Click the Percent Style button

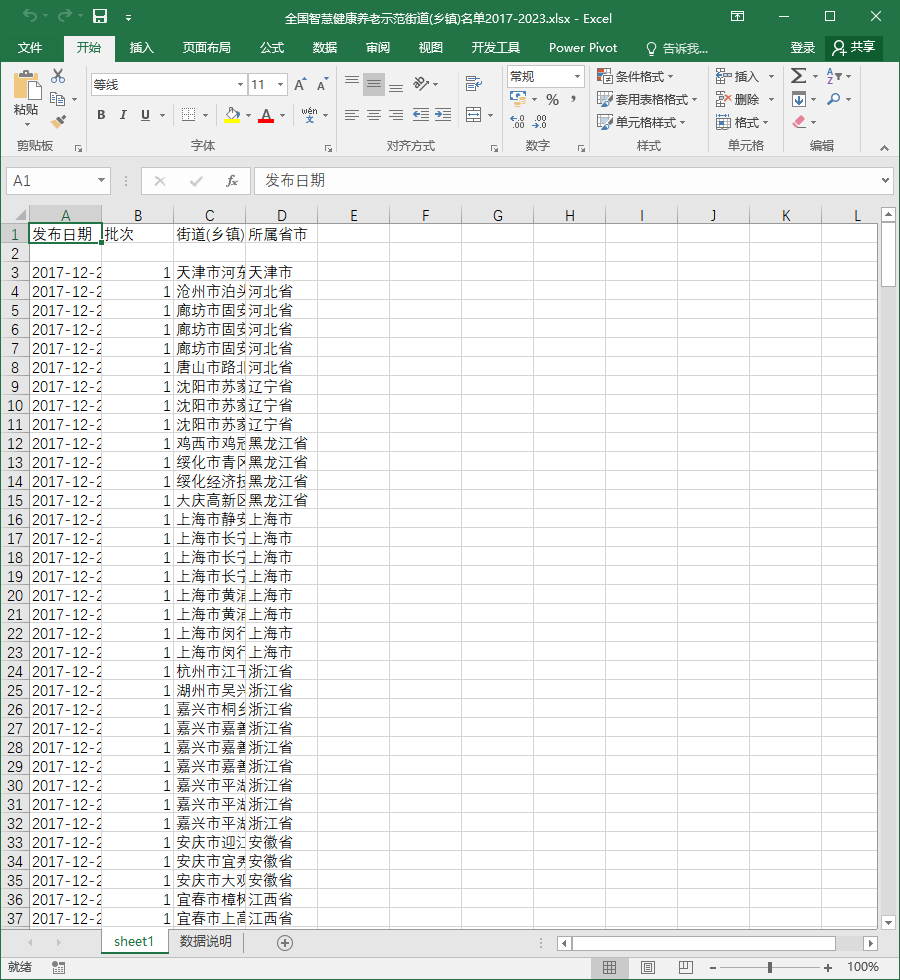coord(552,99)
